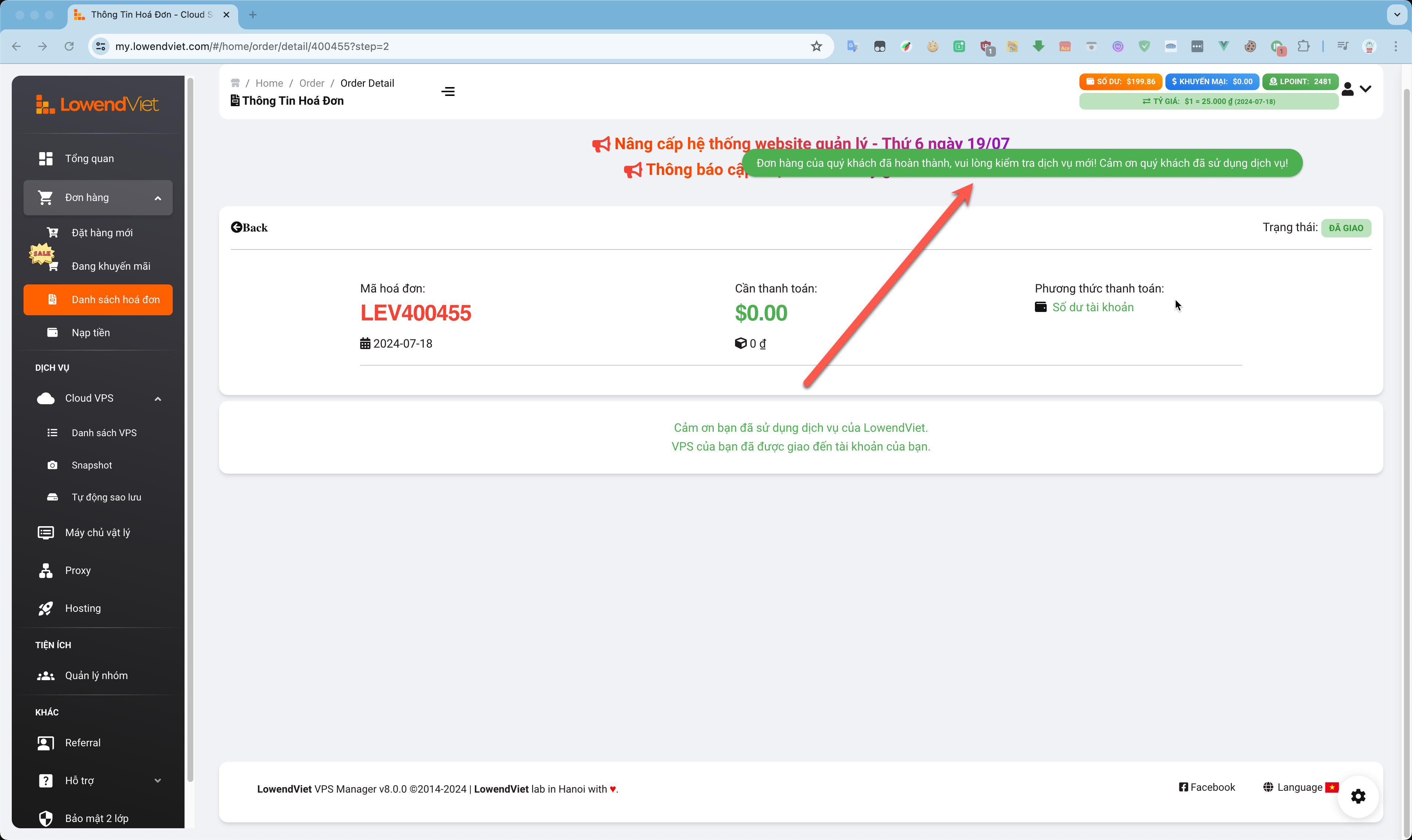Bookmark the page with star icon
This screenshot has width=1412, height=840.
(816, 46)
